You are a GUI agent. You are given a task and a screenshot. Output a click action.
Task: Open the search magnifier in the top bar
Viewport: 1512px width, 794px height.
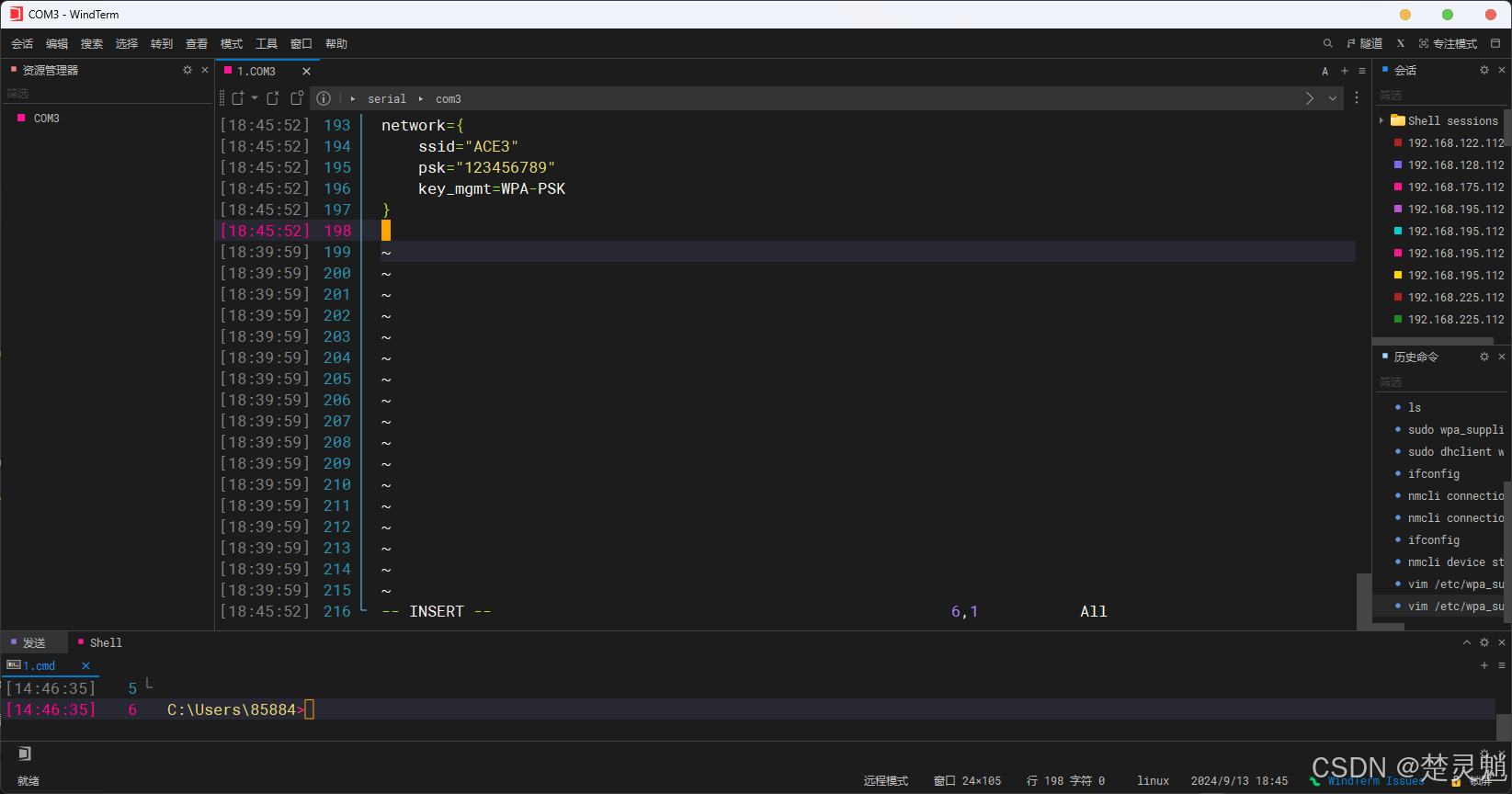pyautogui.click(x=1327, y=43)
